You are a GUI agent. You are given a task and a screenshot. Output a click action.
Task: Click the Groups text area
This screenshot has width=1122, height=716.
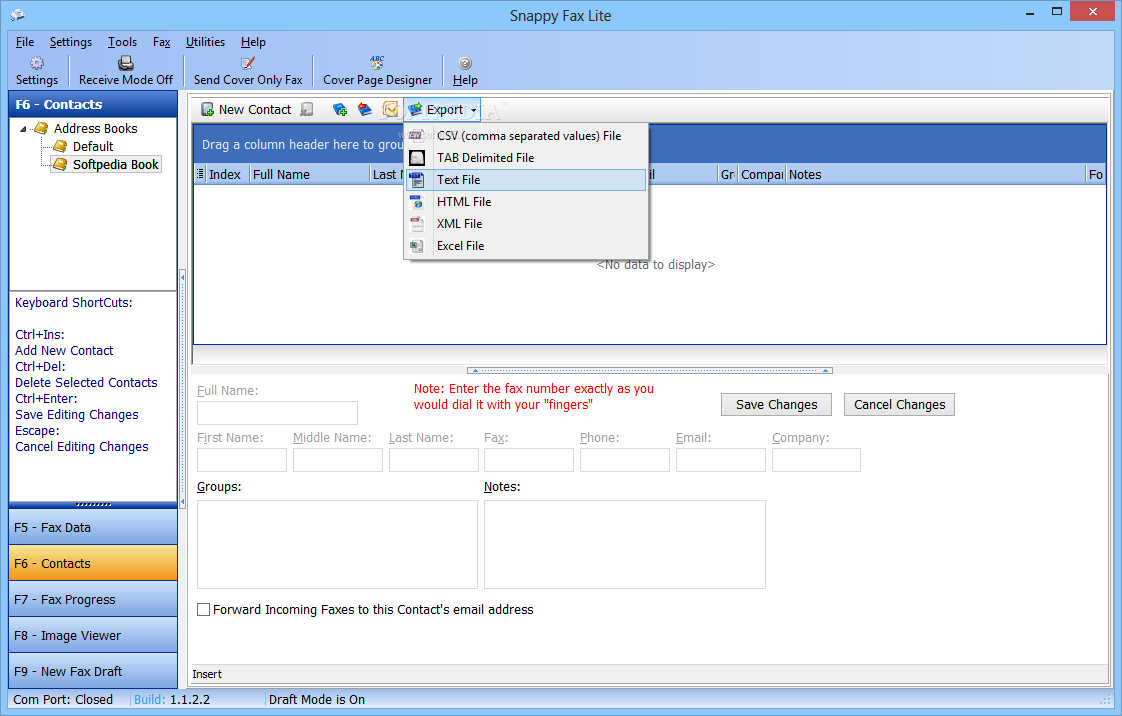coord(337,544)
